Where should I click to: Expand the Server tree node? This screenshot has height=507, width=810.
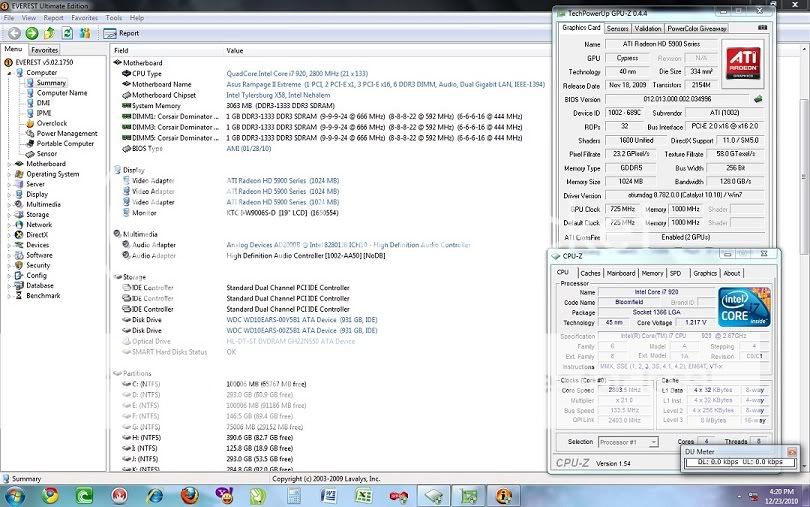click(x=9, y=185)
